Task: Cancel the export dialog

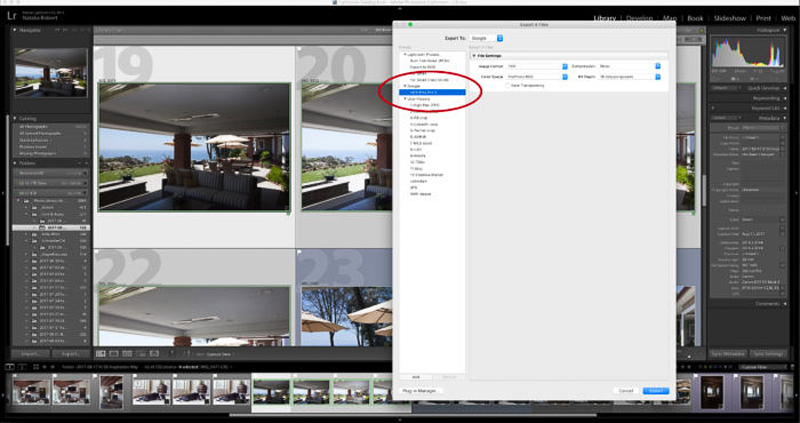Action: (625, 390)
